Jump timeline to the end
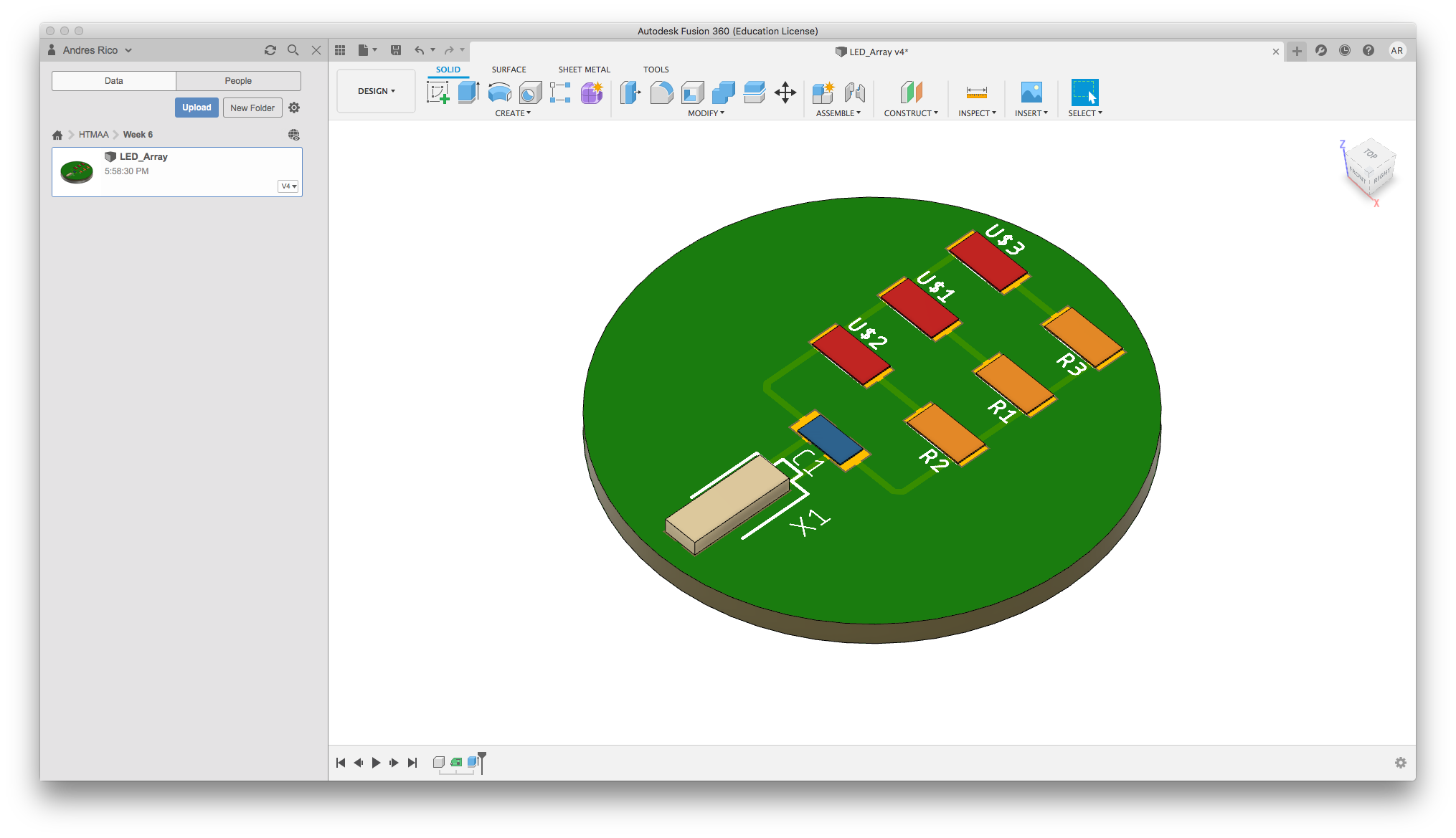 412,763
